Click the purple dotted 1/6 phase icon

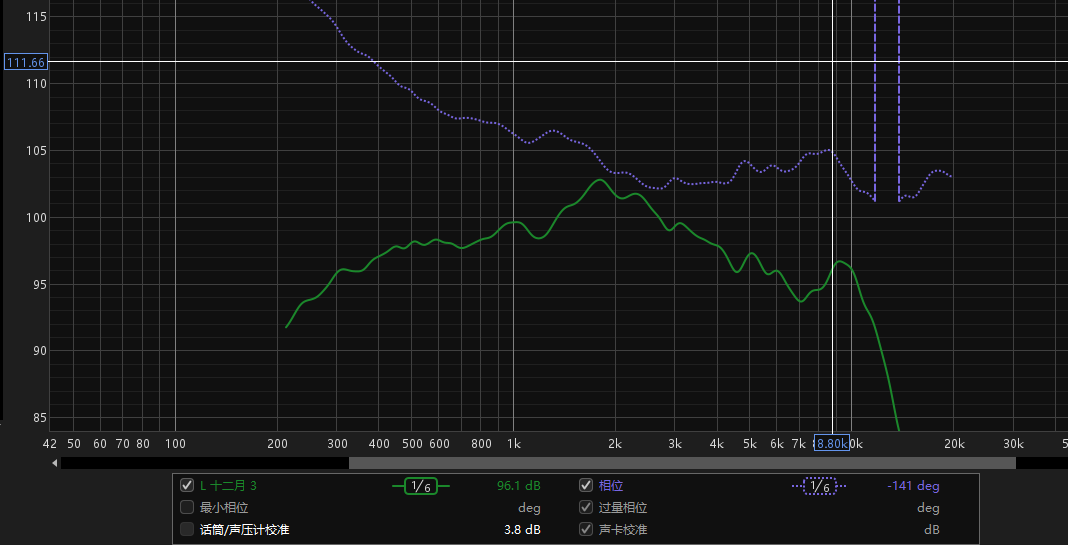[x=819, y=486]
